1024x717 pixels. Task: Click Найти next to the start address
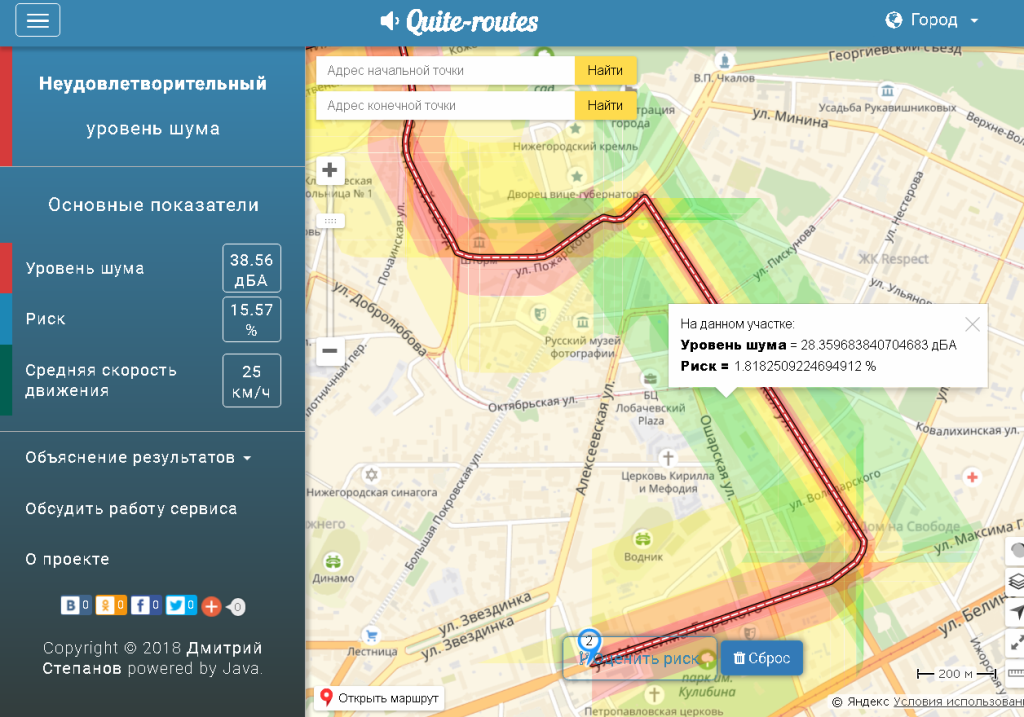point(605,71)
